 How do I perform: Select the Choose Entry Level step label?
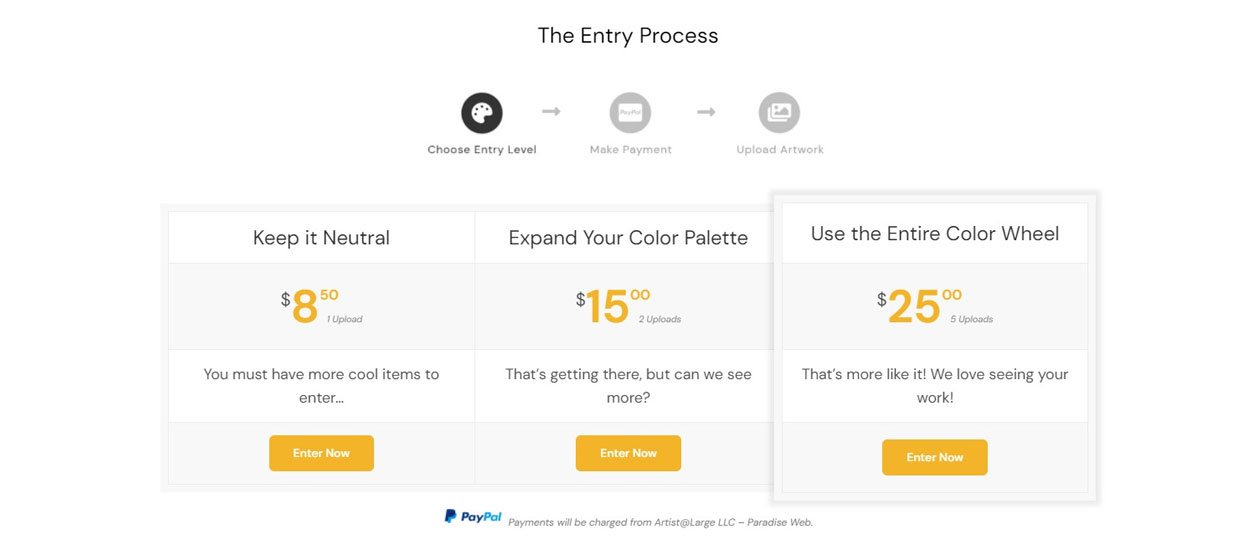[x=481, y=150]
